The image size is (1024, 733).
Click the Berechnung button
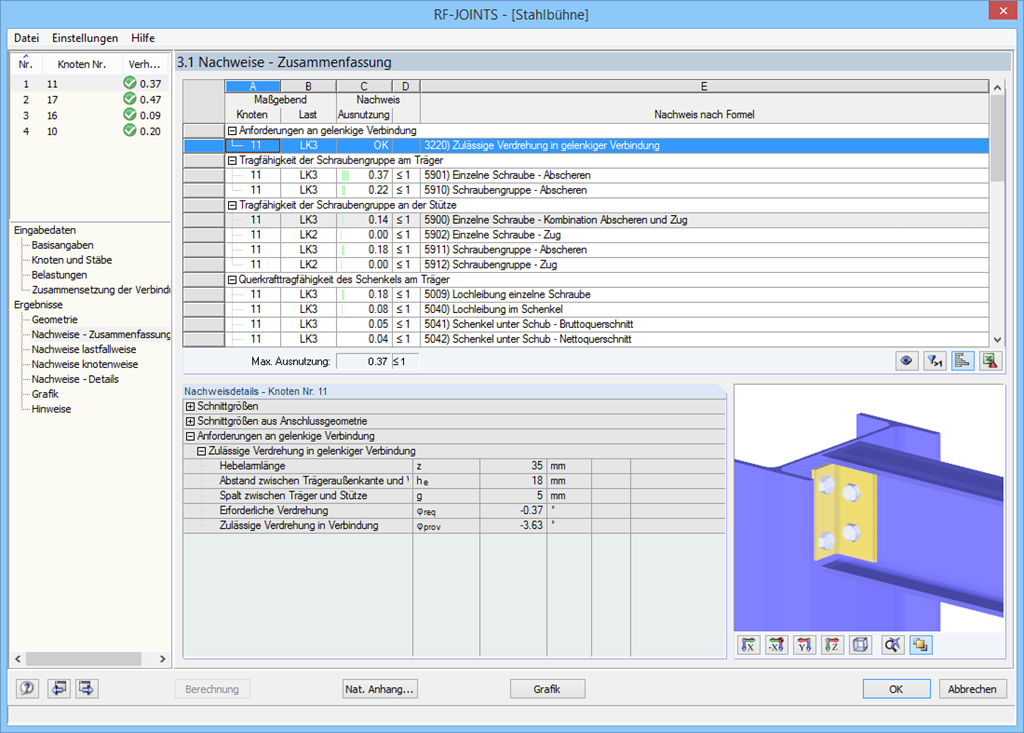pos(212,689)
